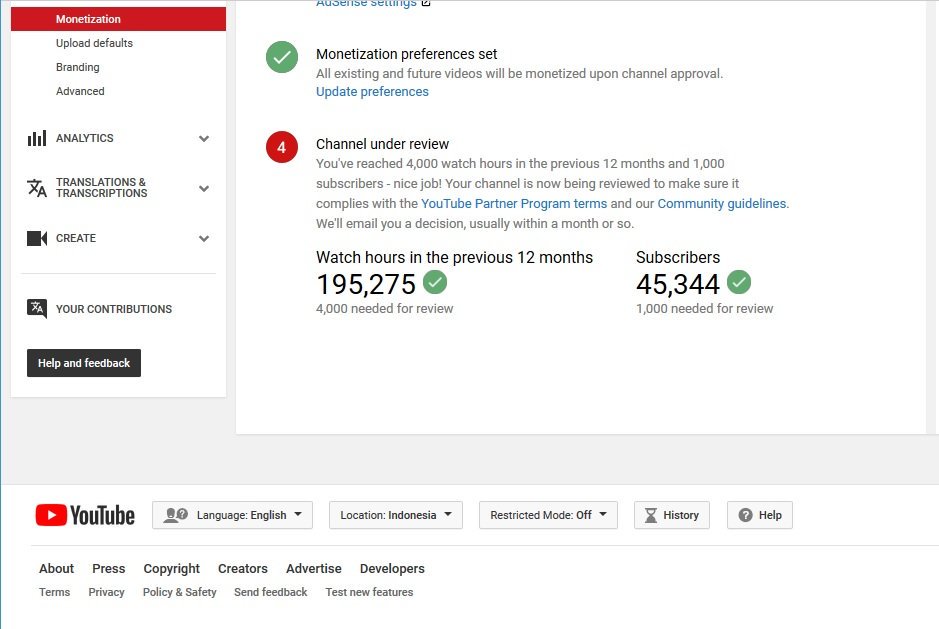
Task: Go to Branding settings
Action: click(x=77, y=67)
